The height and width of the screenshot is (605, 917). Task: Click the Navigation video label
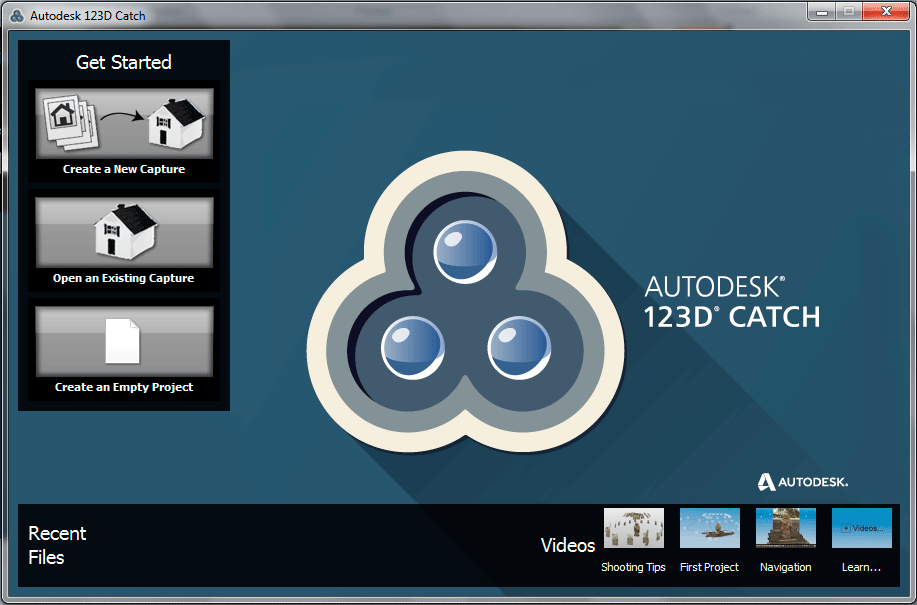(x=785, y=567)
